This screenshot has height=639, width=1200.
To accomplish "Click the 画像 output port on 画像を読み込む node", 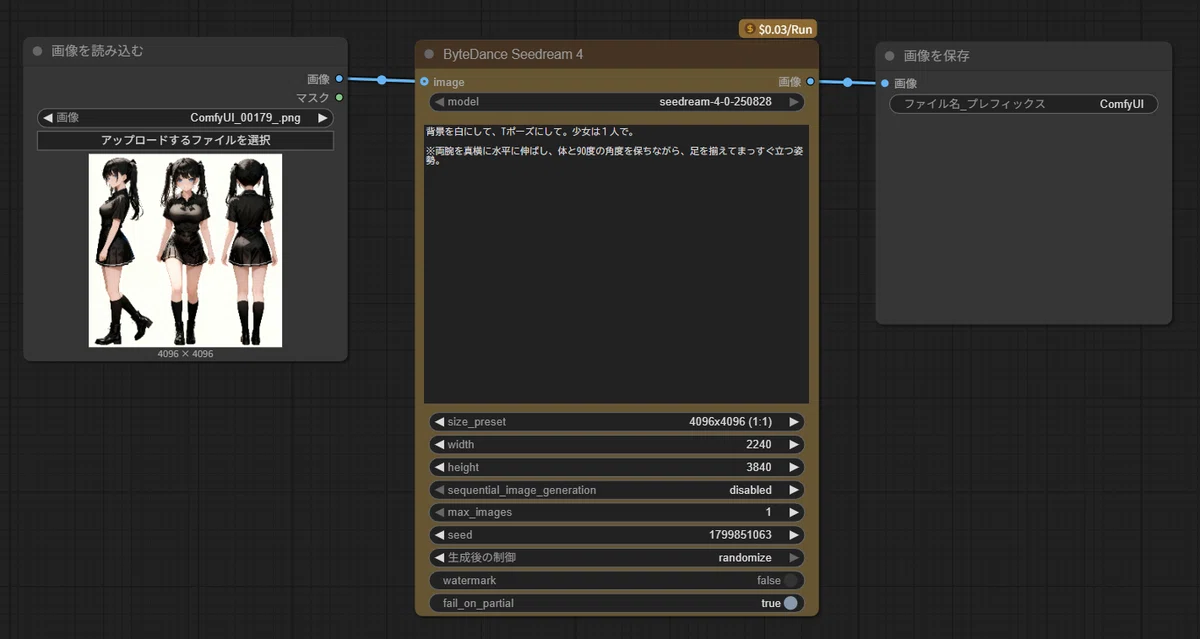I will tap(339, 78).
